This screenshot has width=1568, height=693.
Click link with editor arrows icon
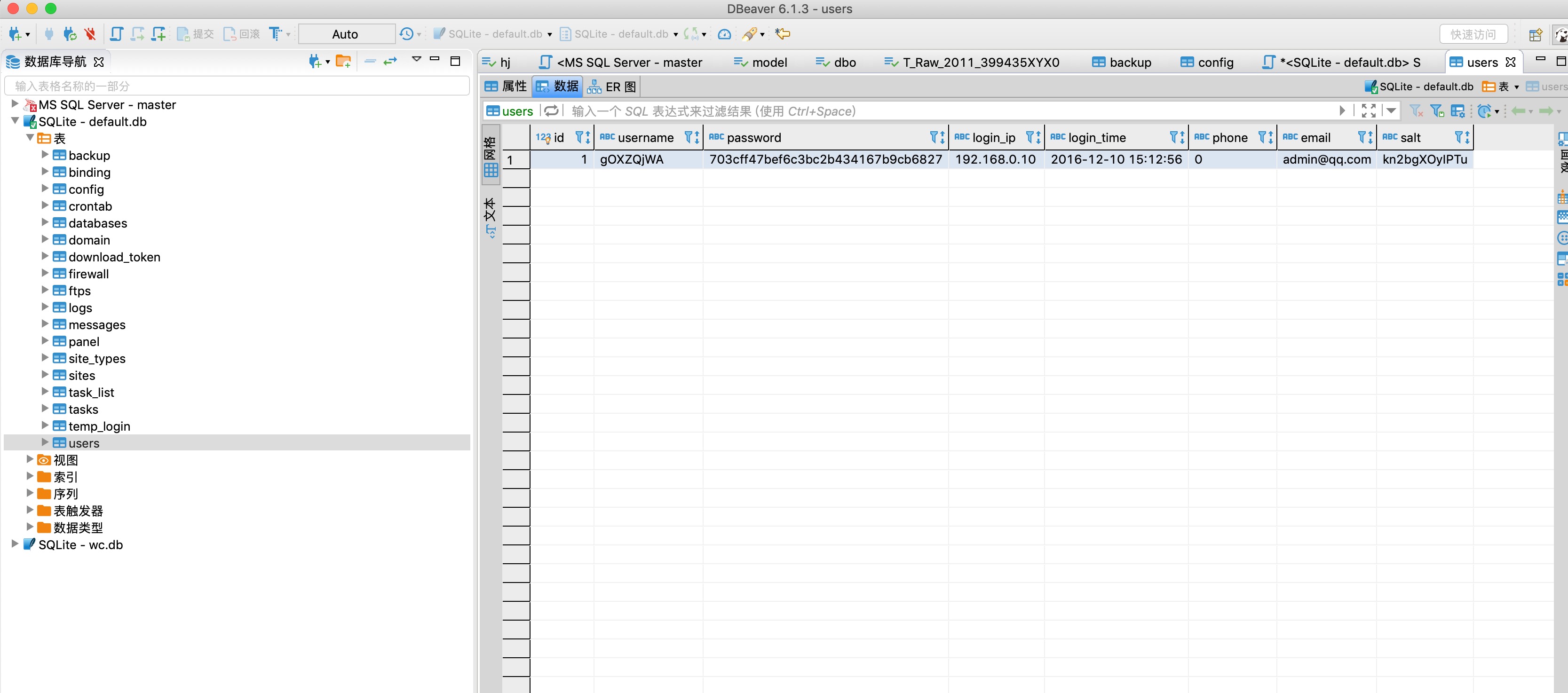[x=390, y=61]
